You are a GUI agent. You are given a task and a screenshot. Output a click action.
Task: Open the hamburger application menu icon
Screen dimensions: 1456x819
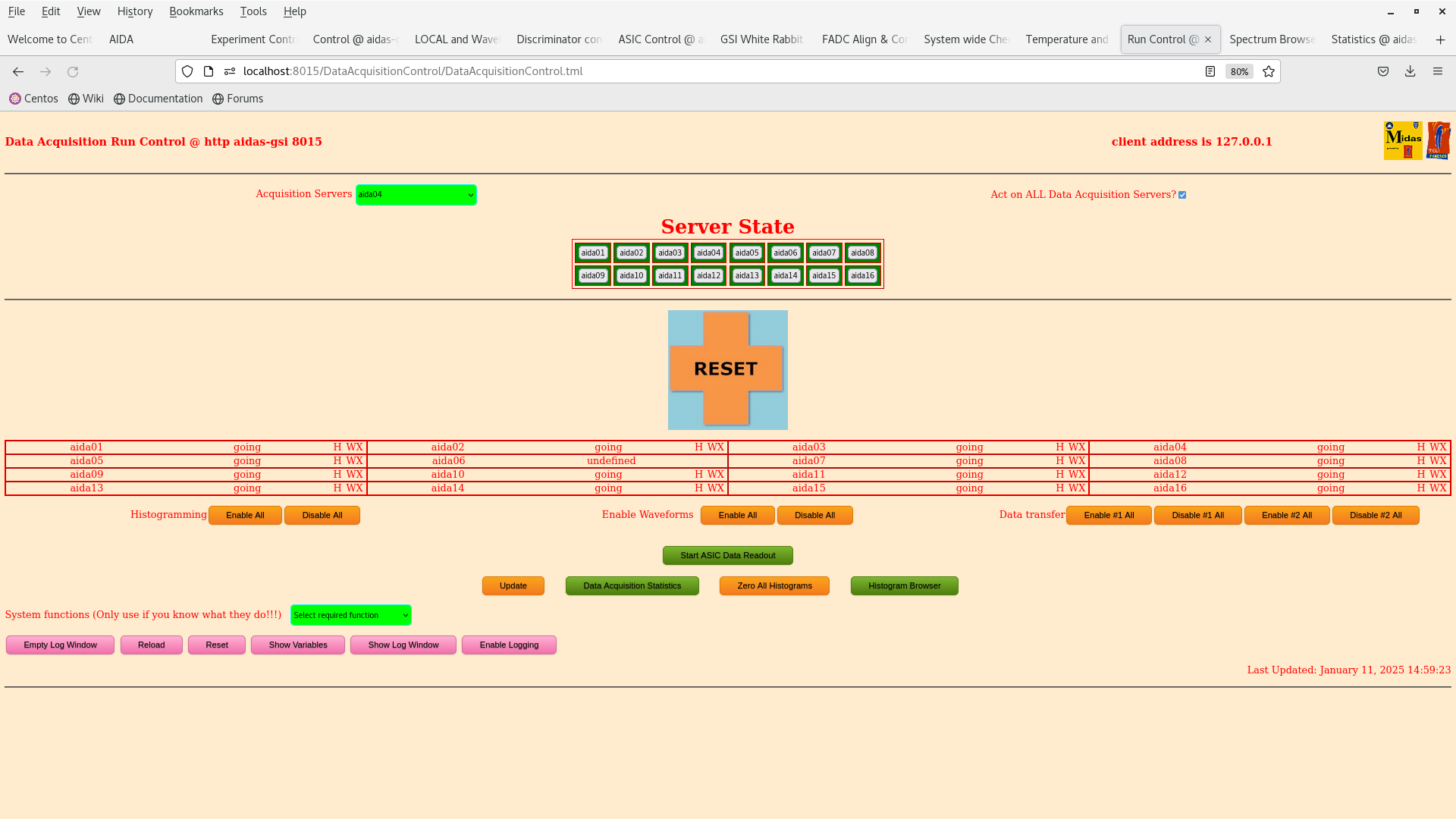[x=1437, y=71]
